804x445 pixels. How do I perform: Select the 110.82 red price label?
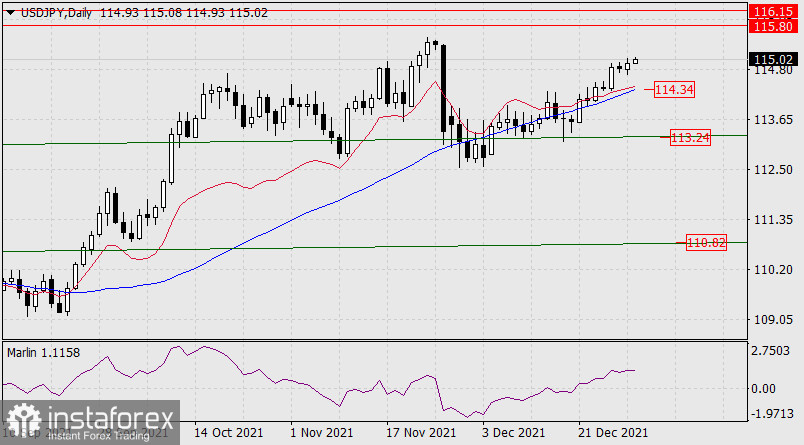click(x=706, y=242)
